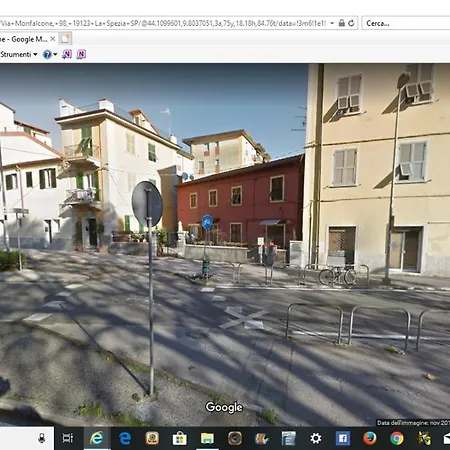Expand the Help icon dropdown arrow
The height and width of the screenshot is (450, 450).
[55, 54]
